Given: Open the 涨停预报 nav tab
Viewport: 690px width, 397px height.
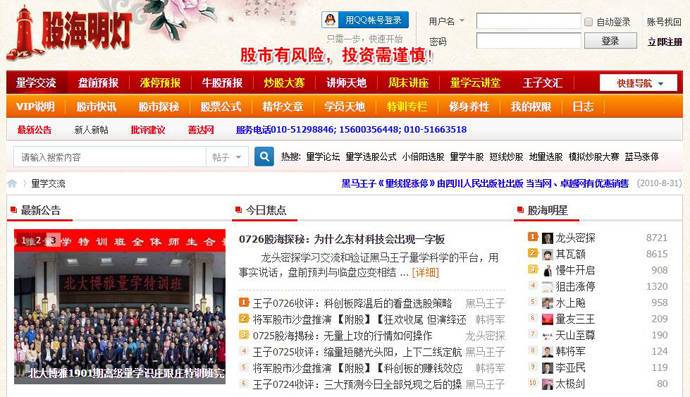Looking at the screenshot, I should point(160,82).
